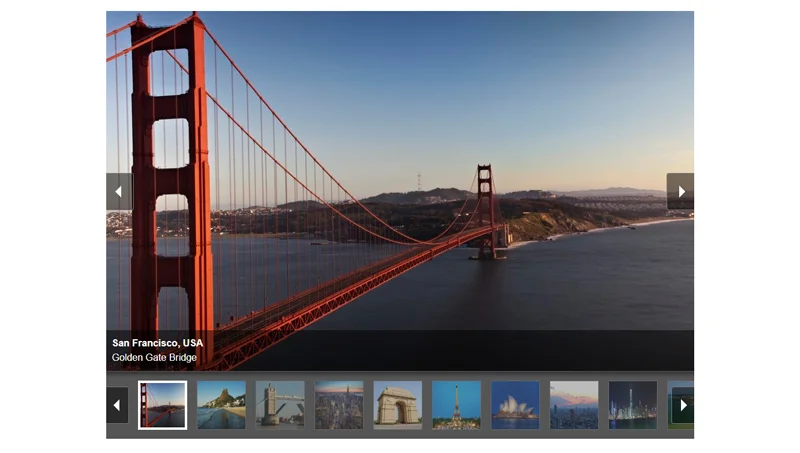
Task: Click the 'Golden Gate Bridge' caption text
Action: click(x=154, y=358)
